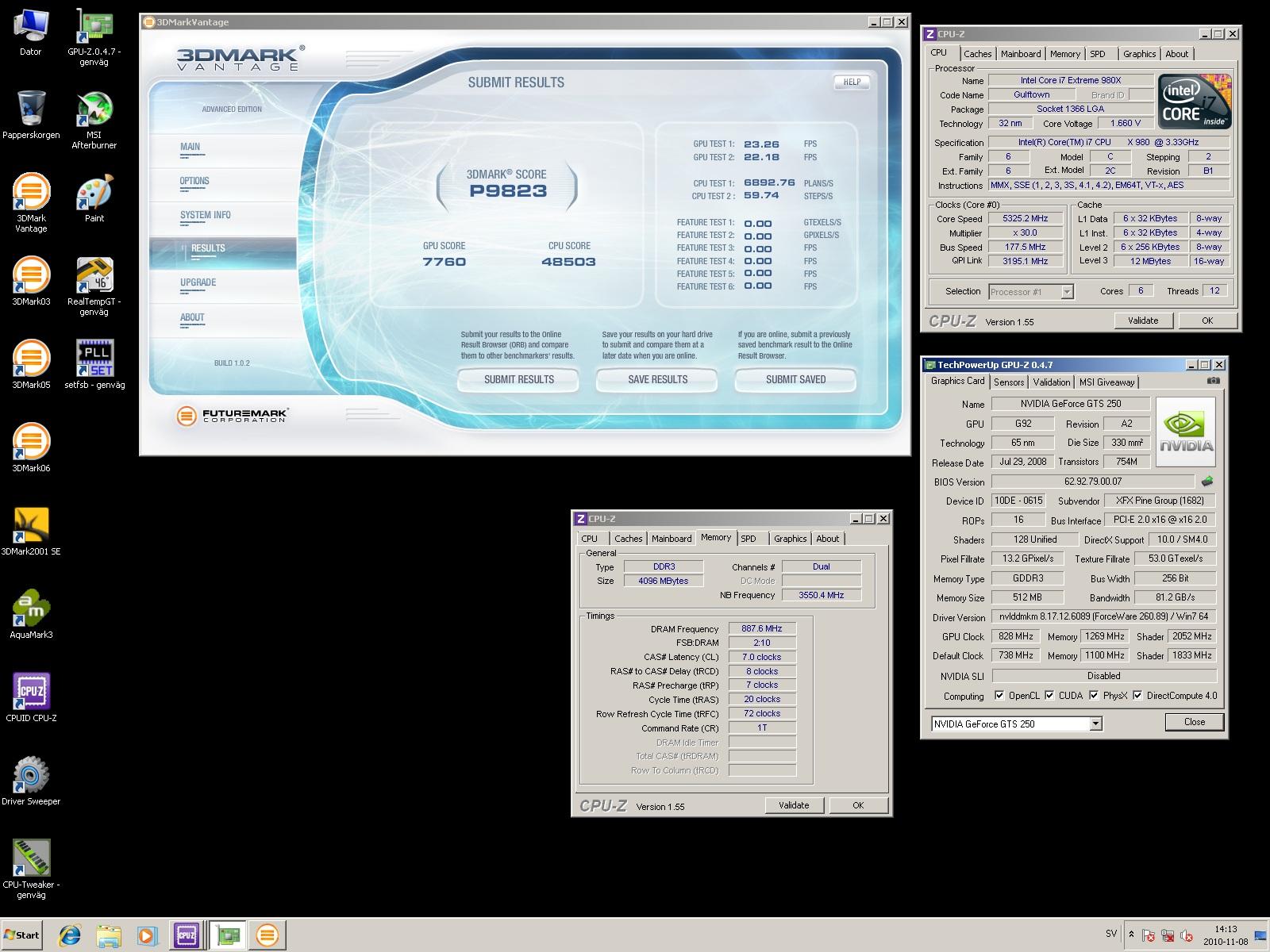Click Validate in top CPU-Z window

1142,321
